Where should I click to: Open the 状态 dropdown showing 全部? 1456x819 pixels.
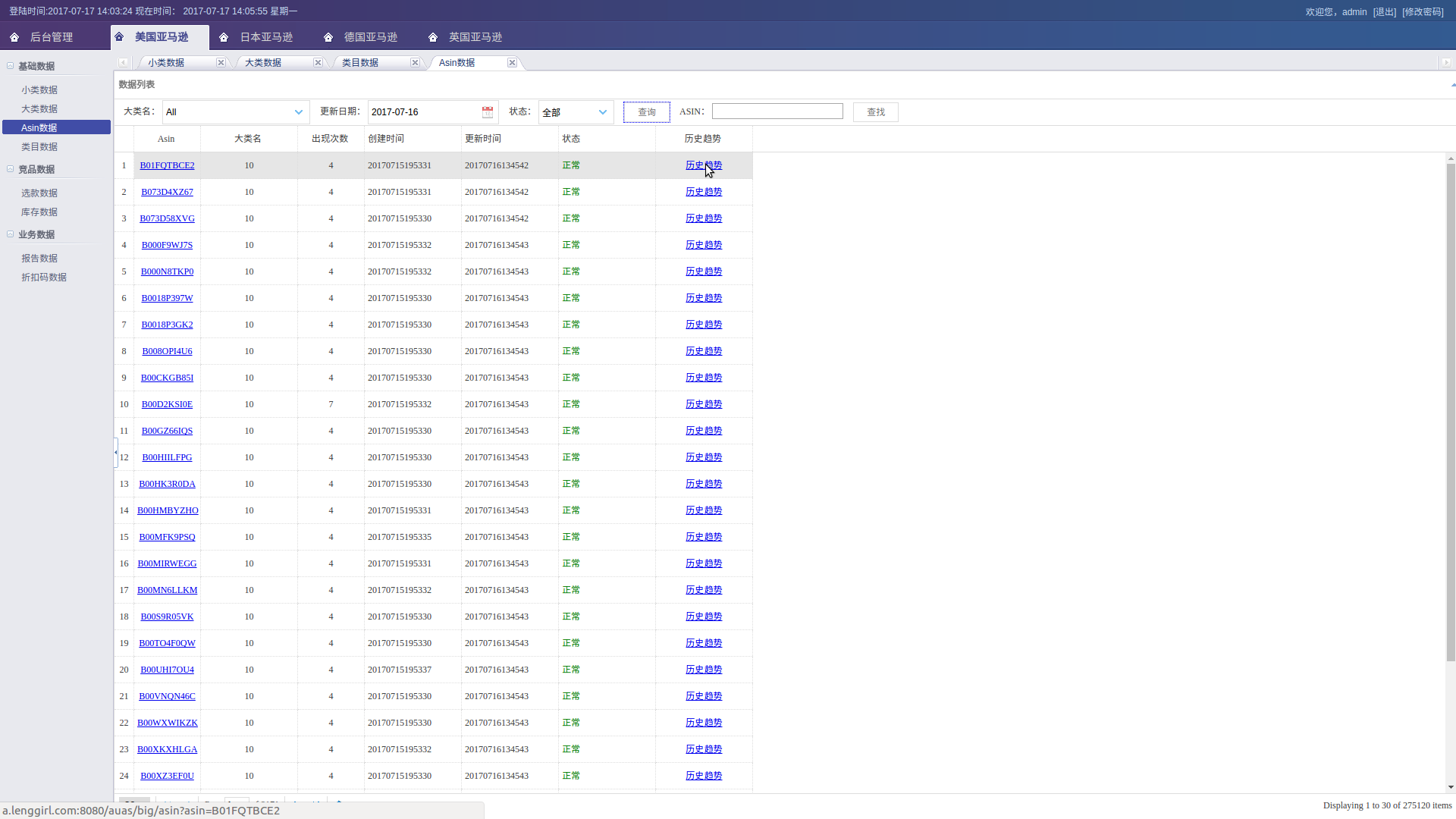[x=602, y=112]
